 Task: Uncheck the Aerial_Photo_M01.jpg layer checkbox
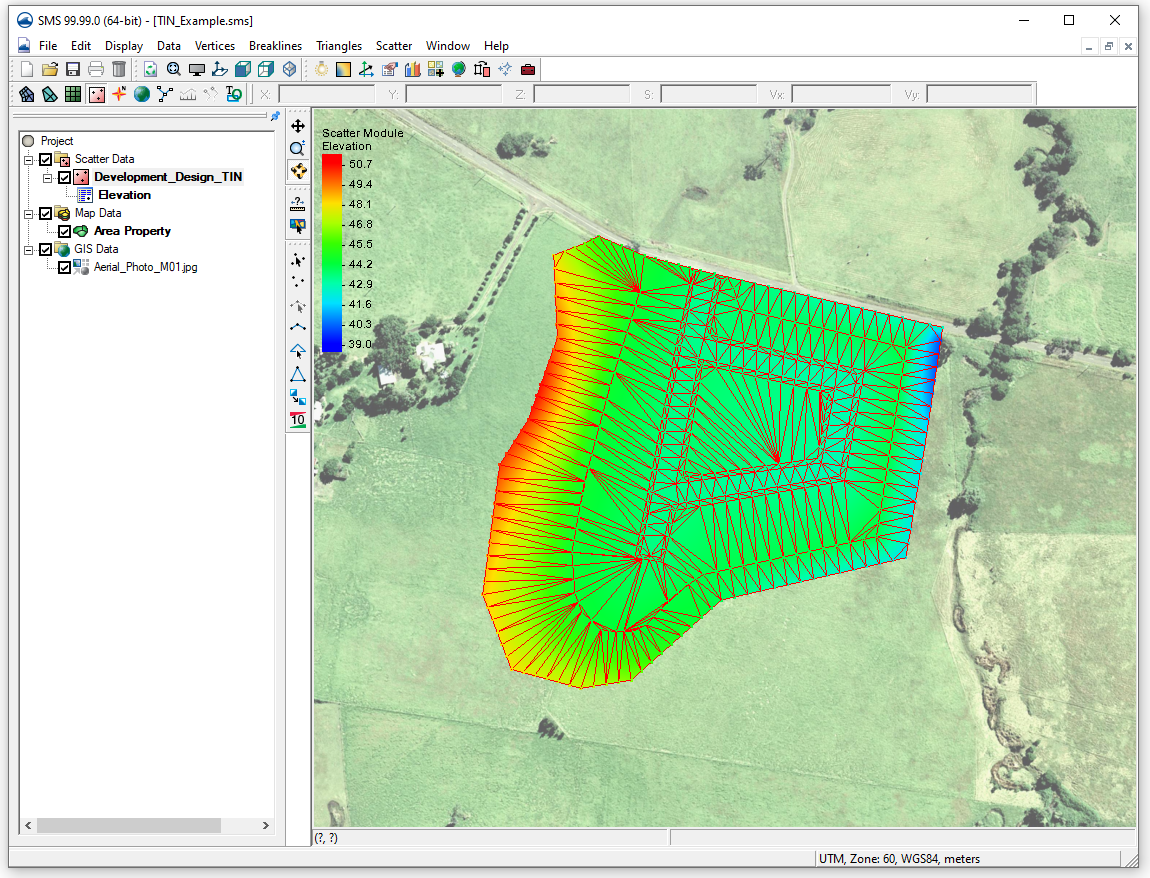pos(65,268)
